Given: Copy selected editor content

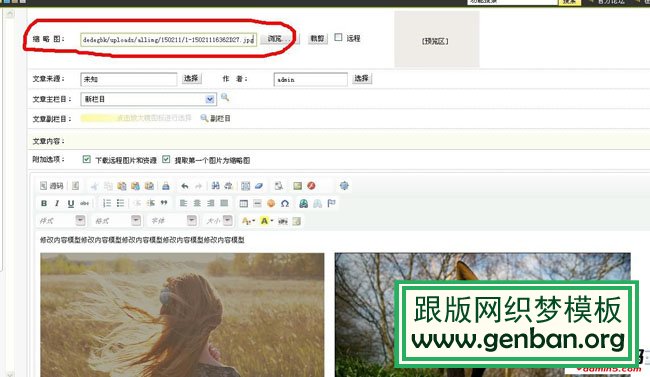Looking at the screenshot, I should [x=108, y=186].
